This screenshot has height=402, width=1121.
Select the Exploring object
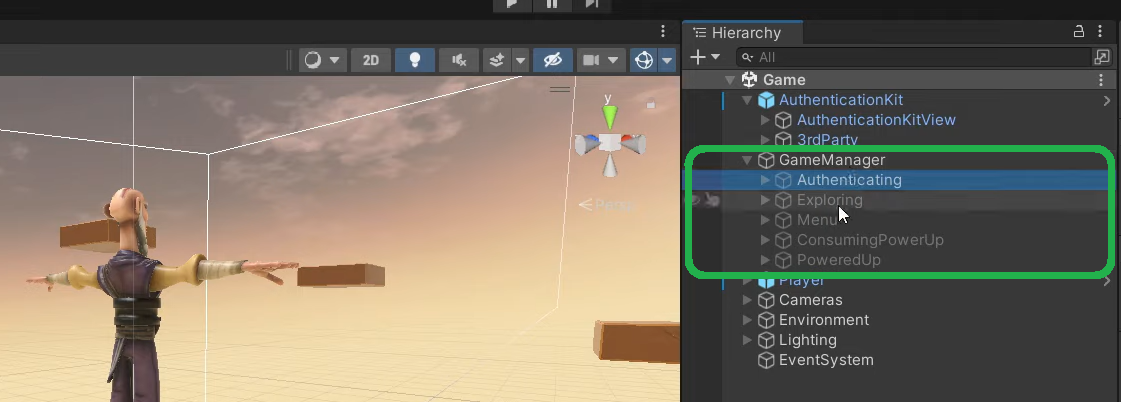pos(829,200)
